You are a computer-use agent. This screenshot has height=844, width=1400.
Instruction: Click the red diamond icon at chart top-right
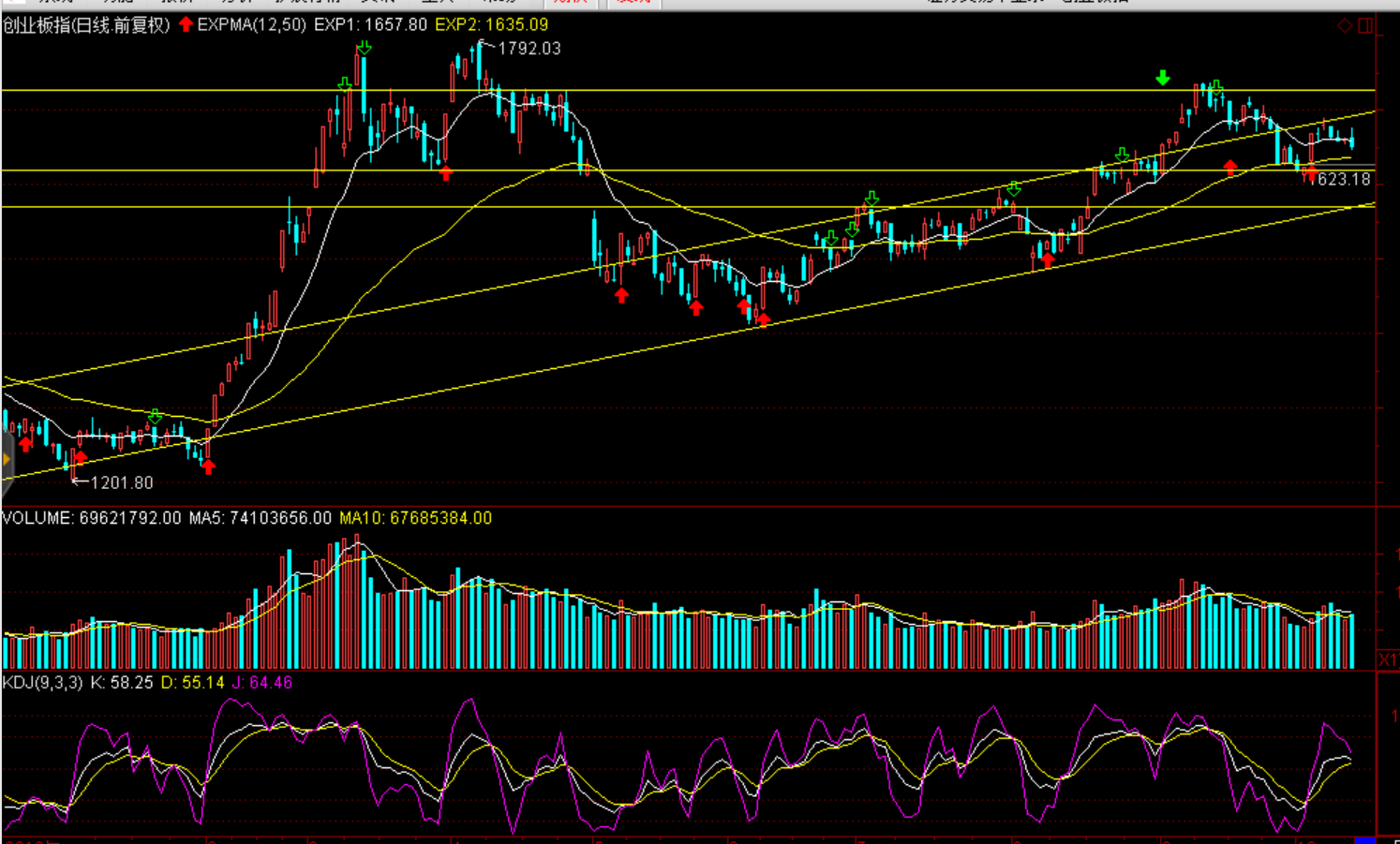point(1345,25)
